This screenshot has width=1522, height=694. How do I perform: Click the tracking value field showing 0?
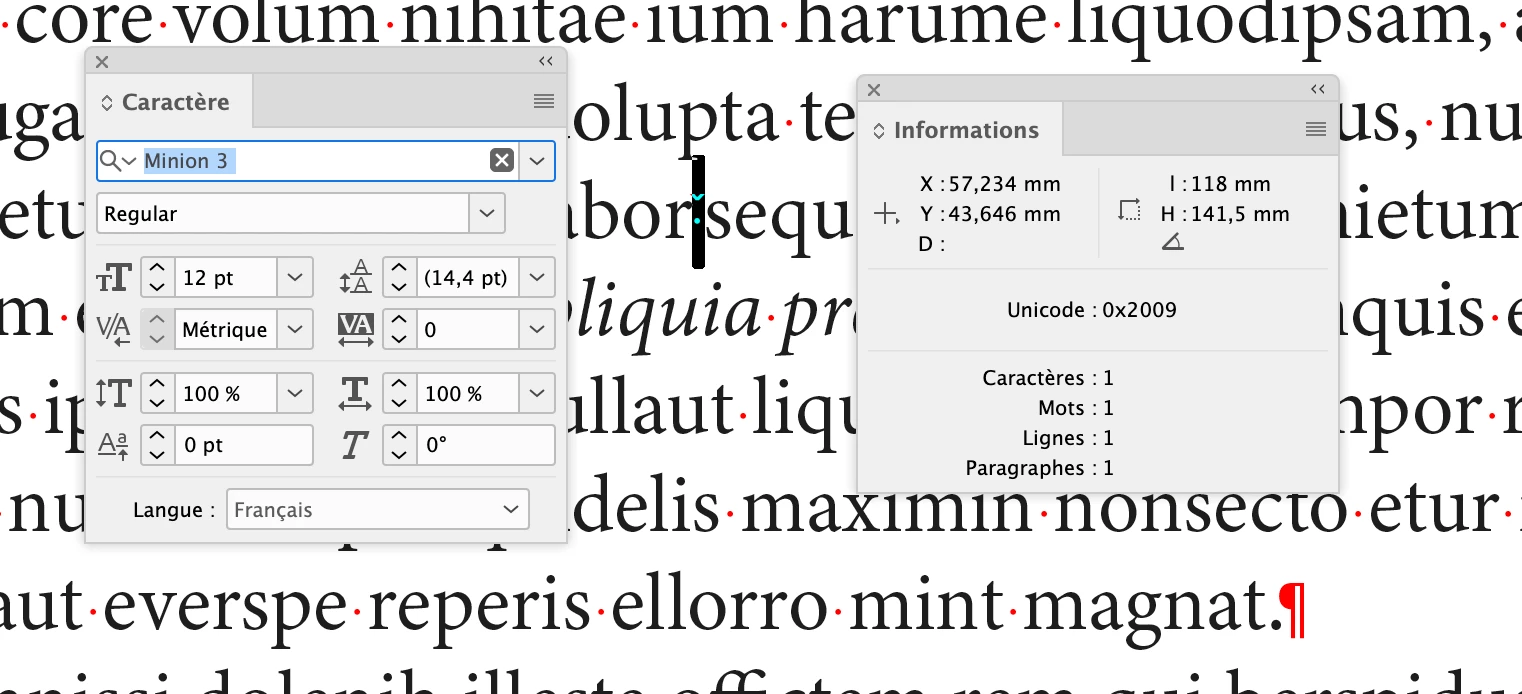(x=468, y=329)
